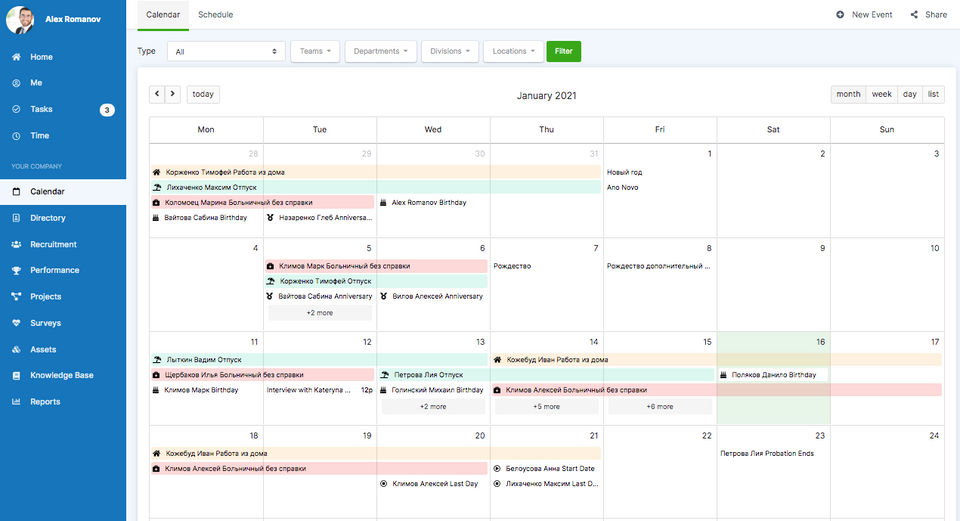Click the Tasks checkmark icon
This screenshot has height=521, width=960.
pyautogui.click(x=16, y=109)
